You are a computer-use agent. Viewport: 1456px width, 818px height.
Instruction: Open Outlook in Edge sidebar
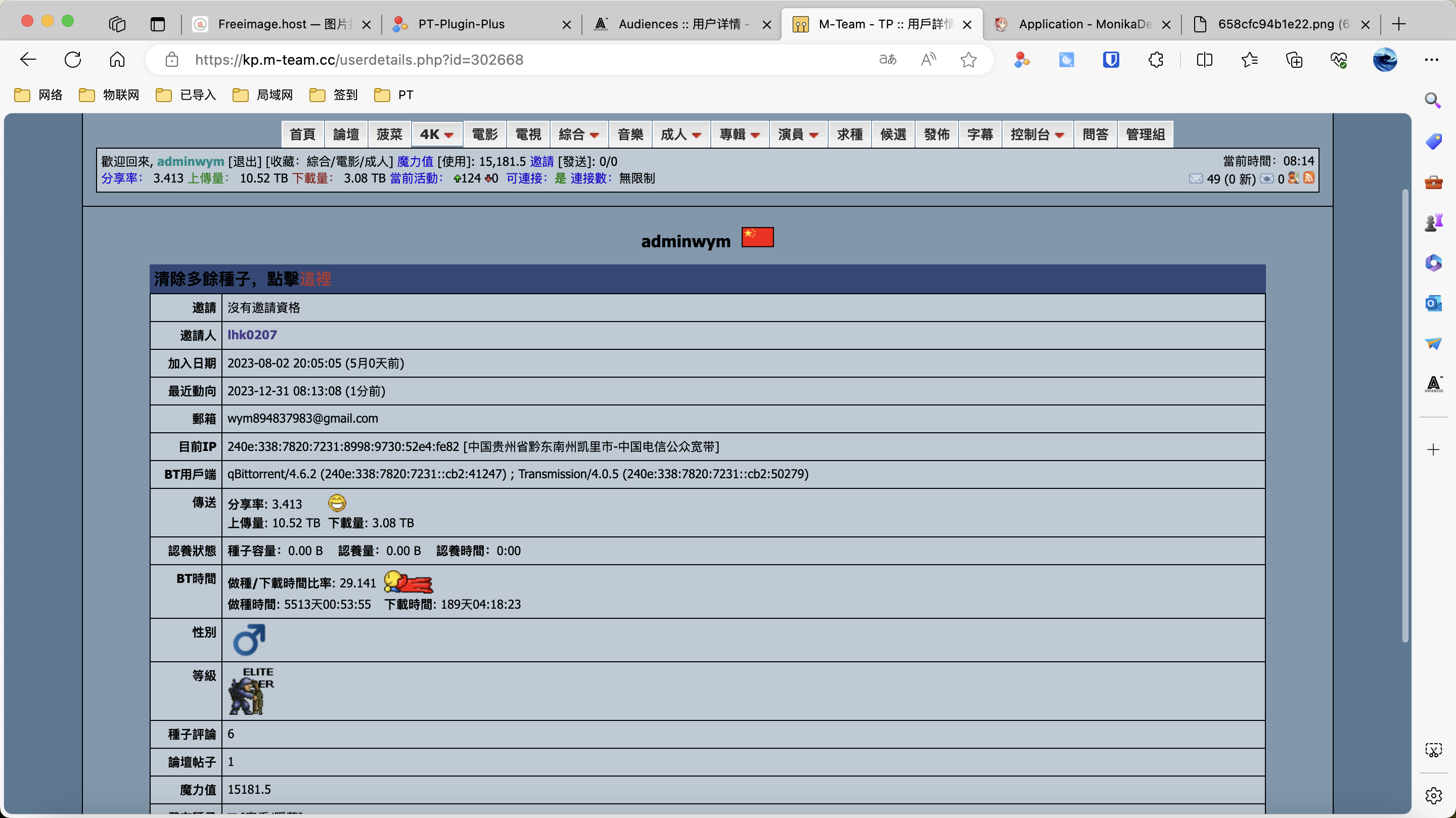pyautogui.click(x=1433, y=303)
